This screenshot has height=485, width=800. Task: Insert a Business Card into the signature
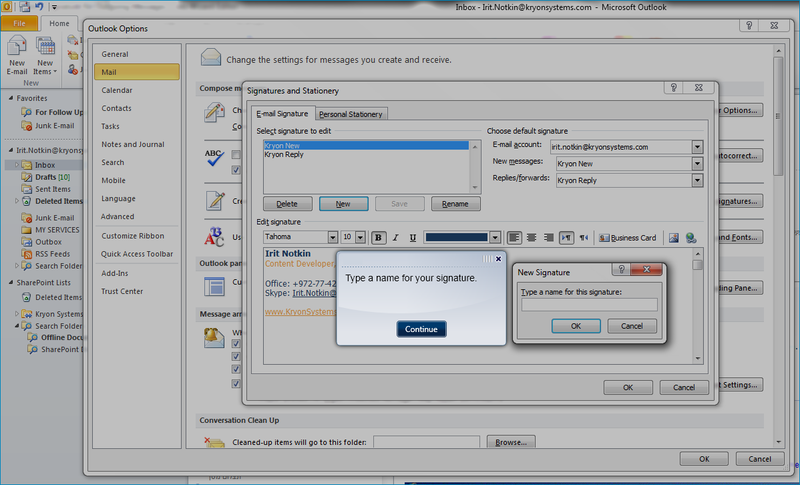[628, 238]
